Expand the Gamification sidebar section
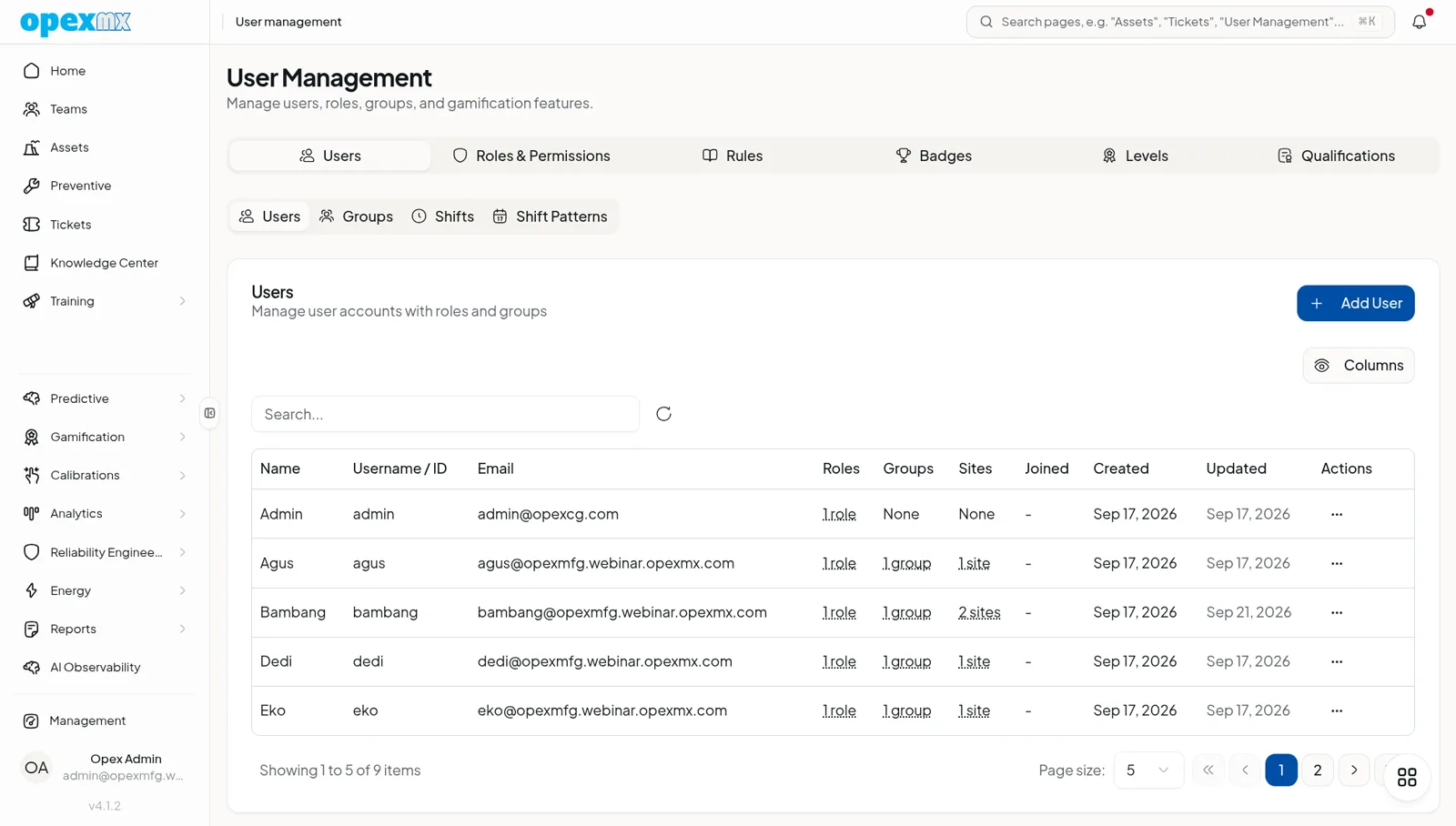1456x826 pixels. coord(105,437)
